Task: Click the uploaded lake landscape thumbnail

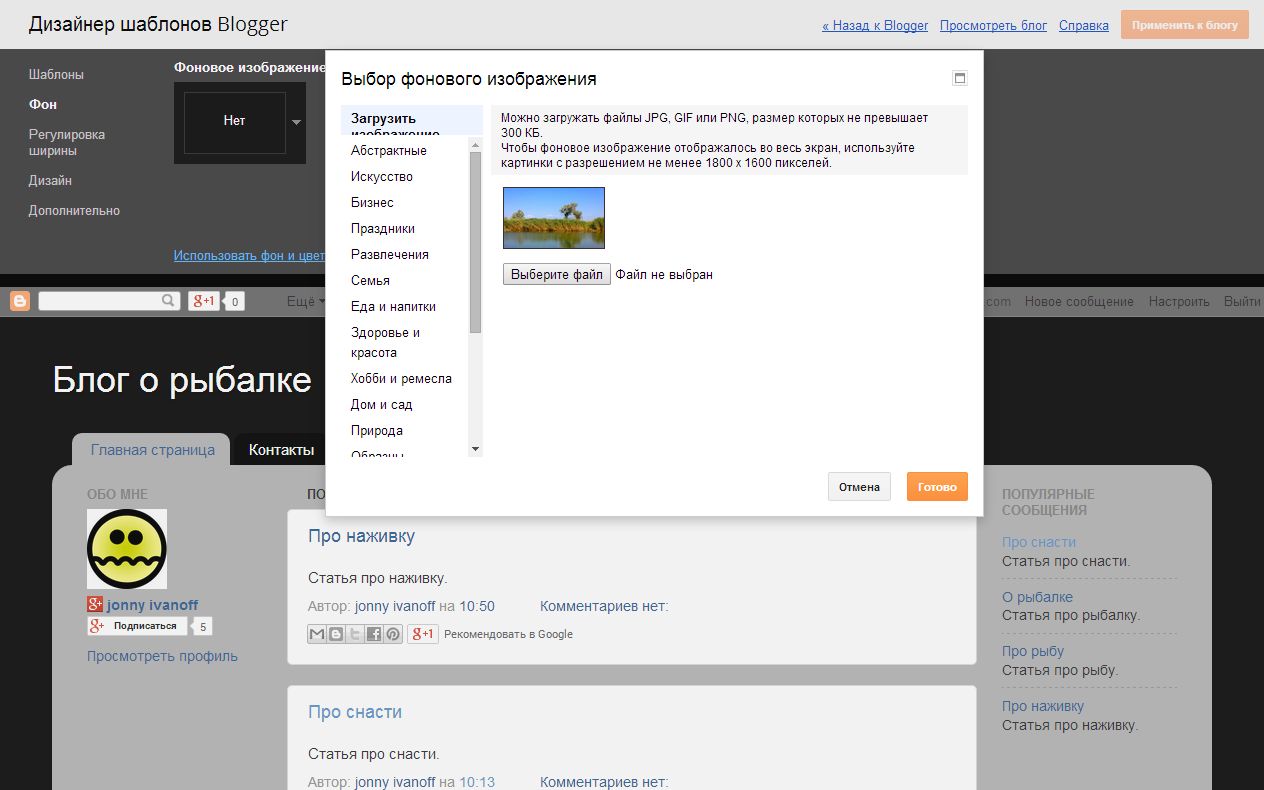Action: tap(554, 218)
